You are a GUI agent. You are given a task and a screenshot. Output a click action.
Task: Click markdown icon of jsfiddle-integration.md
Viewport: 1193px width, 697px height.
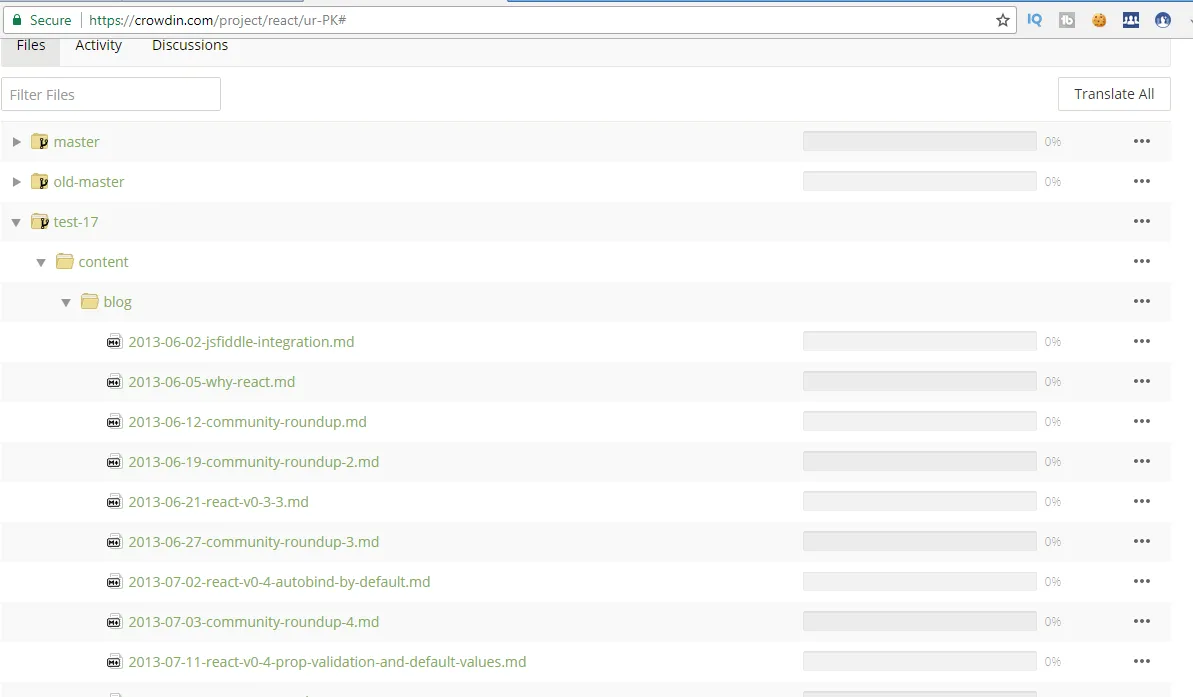click(114, 342)
